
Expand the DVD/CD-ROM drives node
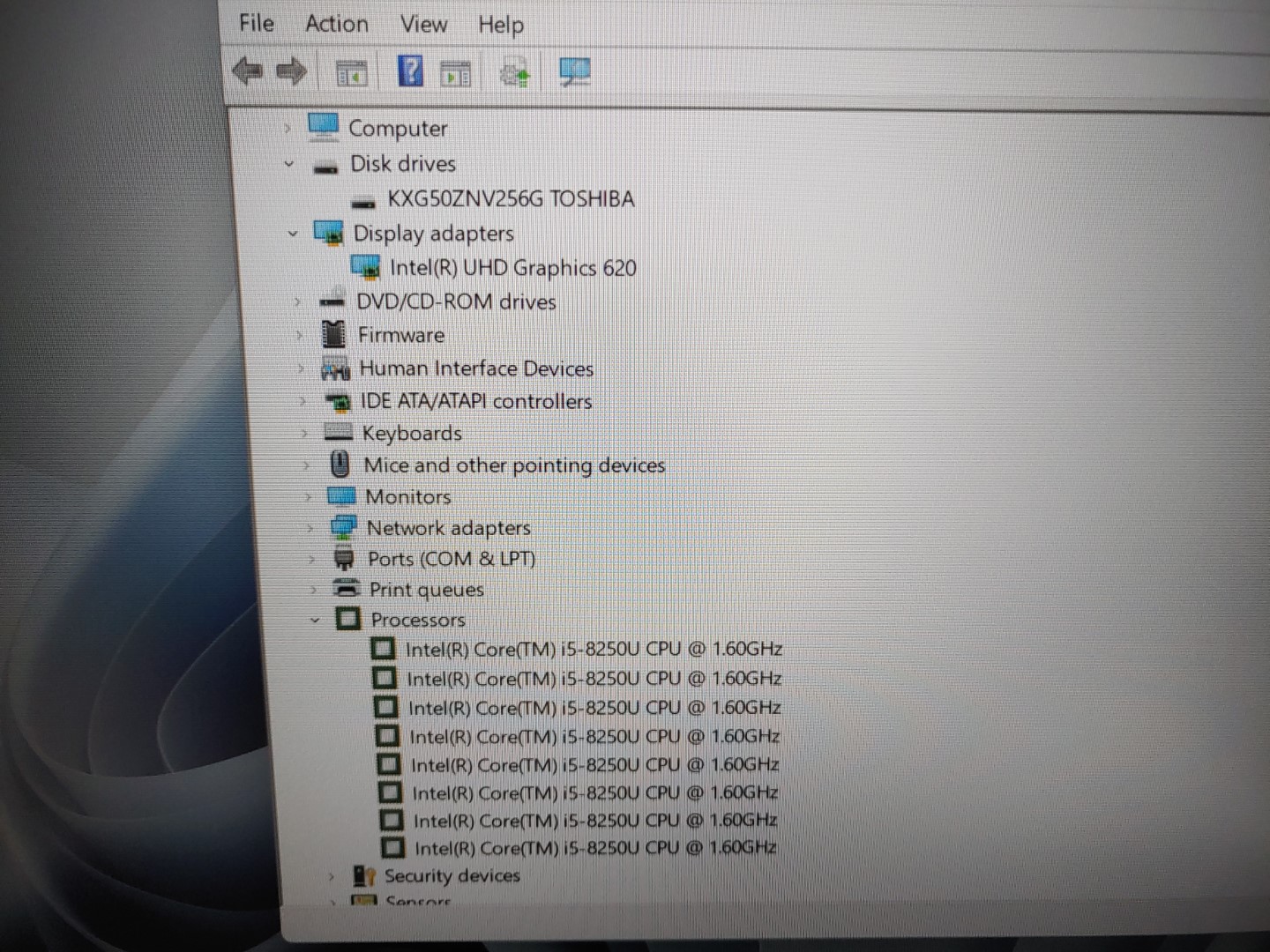(x=297, y=302)
